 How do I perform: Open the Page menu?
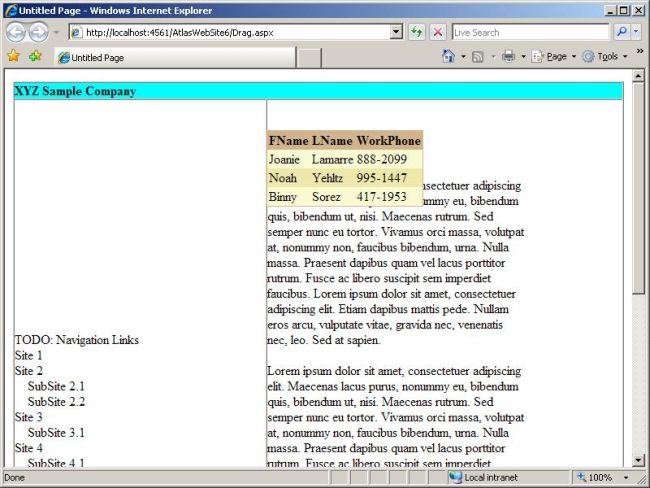coord(554,56)
